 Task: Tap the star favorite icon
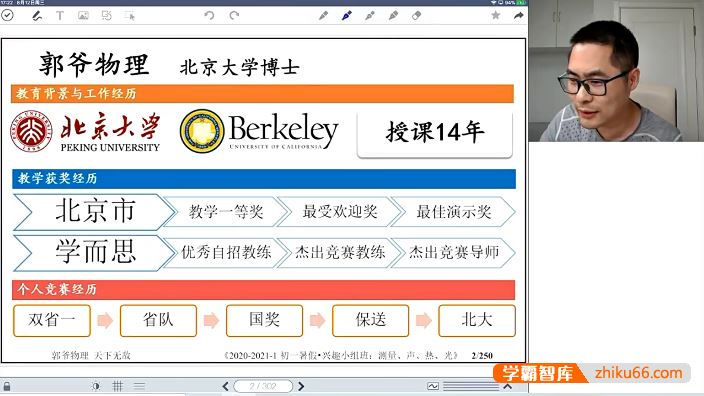(496, 15)
